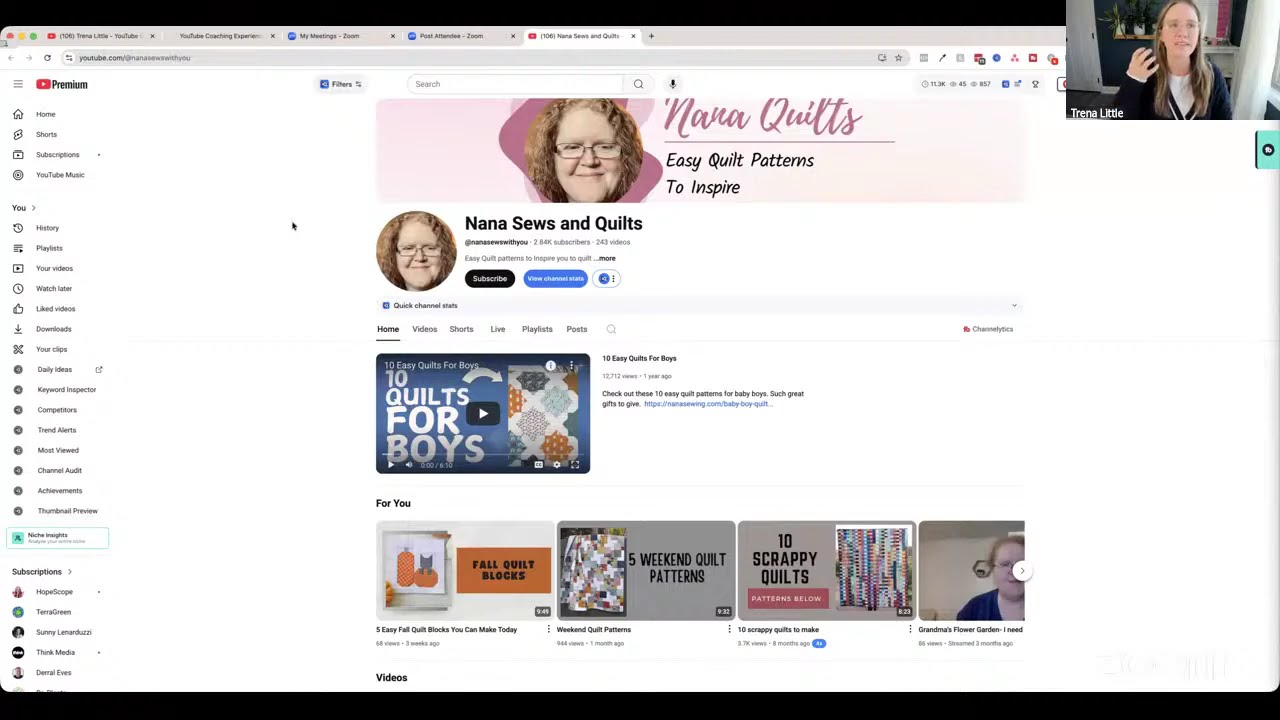This screenshot has height=720, width=1280.
Task: Click the Subscribe button
Action: tap(490, 279)
